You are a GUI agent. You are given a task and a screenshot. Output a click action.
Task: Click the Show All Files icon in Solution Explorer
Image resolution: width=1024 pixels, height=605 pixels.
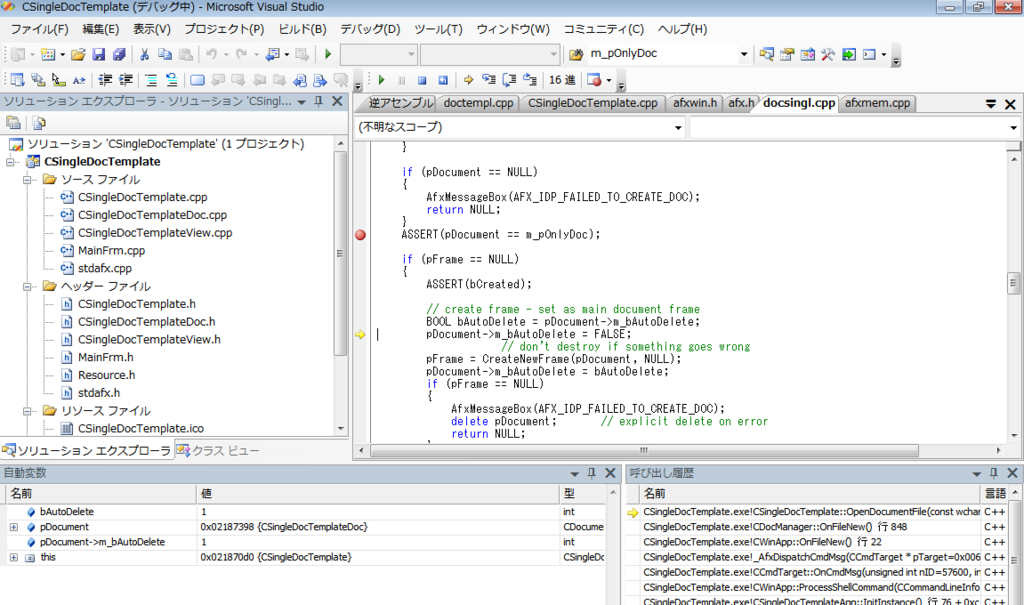[39, 123]
